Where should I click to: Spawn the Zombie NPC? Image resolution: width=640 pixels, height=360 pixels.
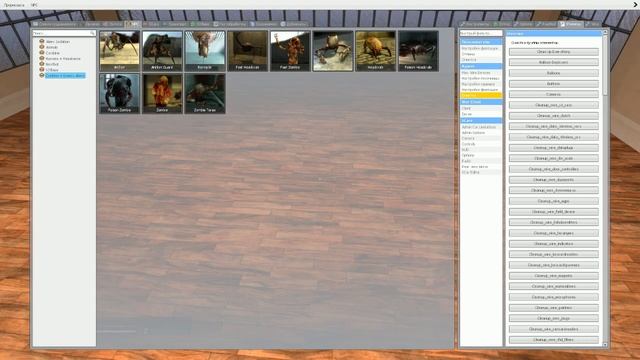(162, 93)
